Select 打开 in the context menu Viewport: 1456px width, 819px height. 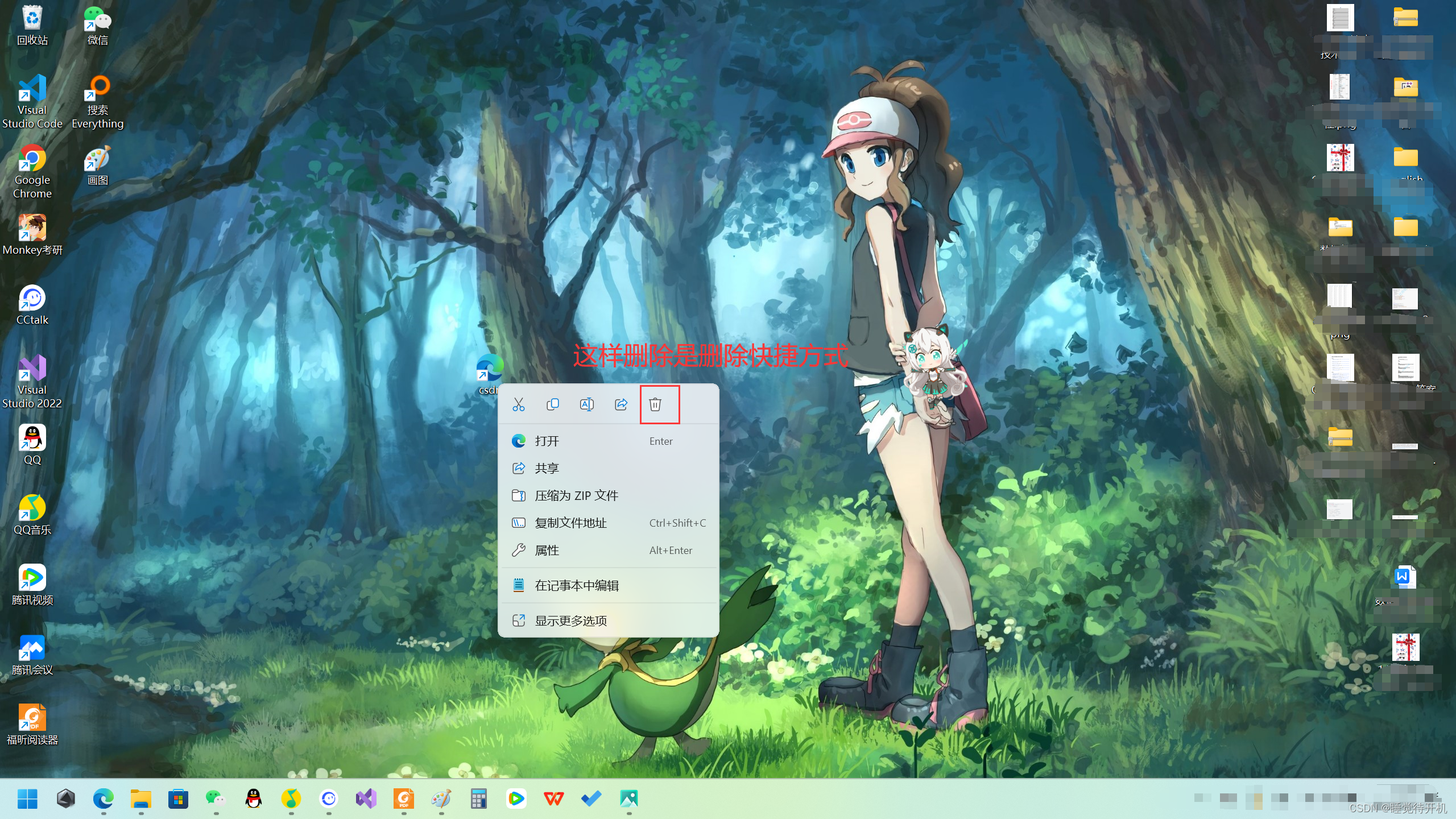click(x=609, y=441)
